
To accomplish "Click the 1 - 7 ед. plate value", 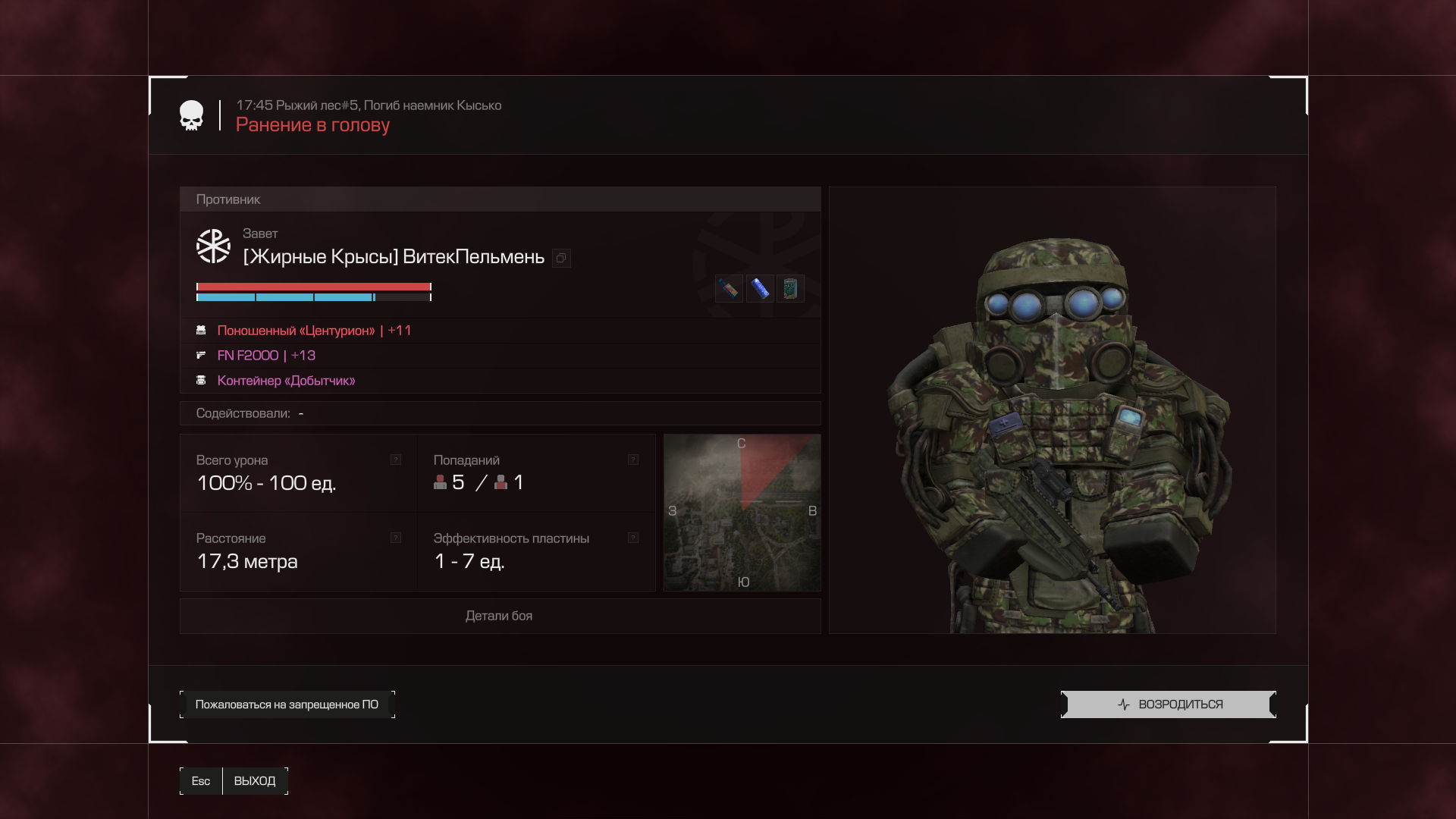I will 469,561.
